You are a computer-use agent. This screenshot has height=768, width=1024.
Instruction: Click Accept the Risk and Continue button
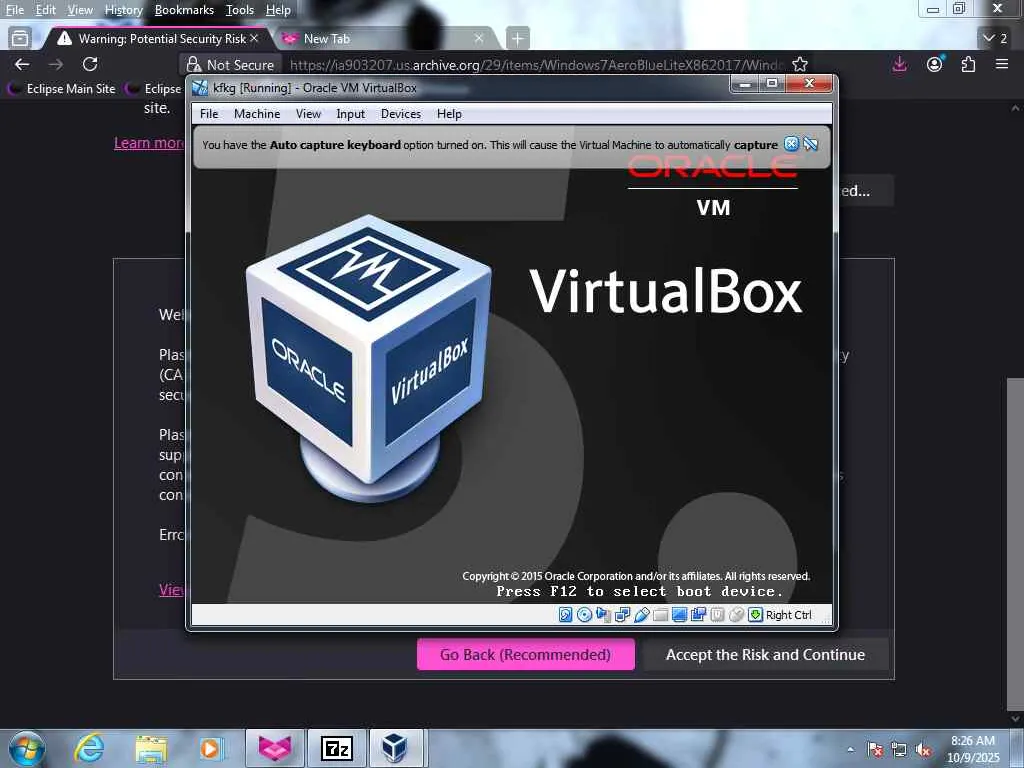(765, 654)
